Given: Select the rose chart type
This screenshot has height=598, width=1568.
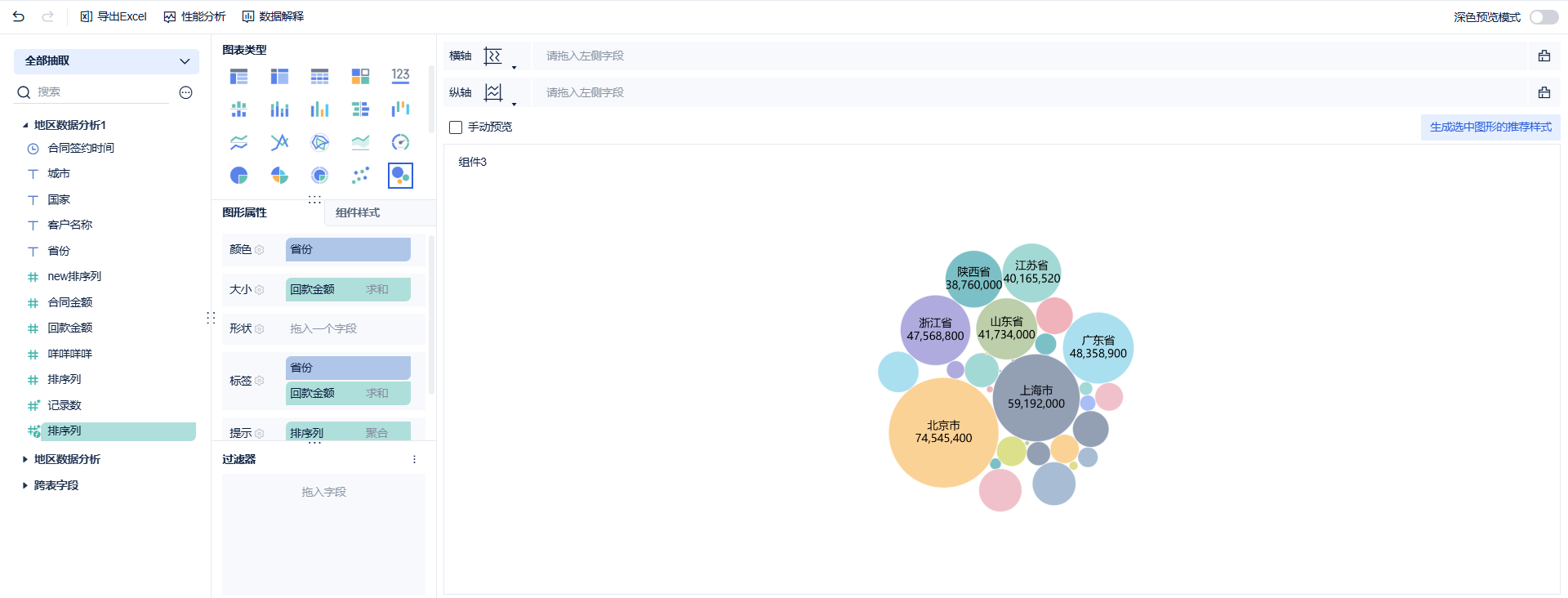Looking at the screenshot, I should coord(279,176).
